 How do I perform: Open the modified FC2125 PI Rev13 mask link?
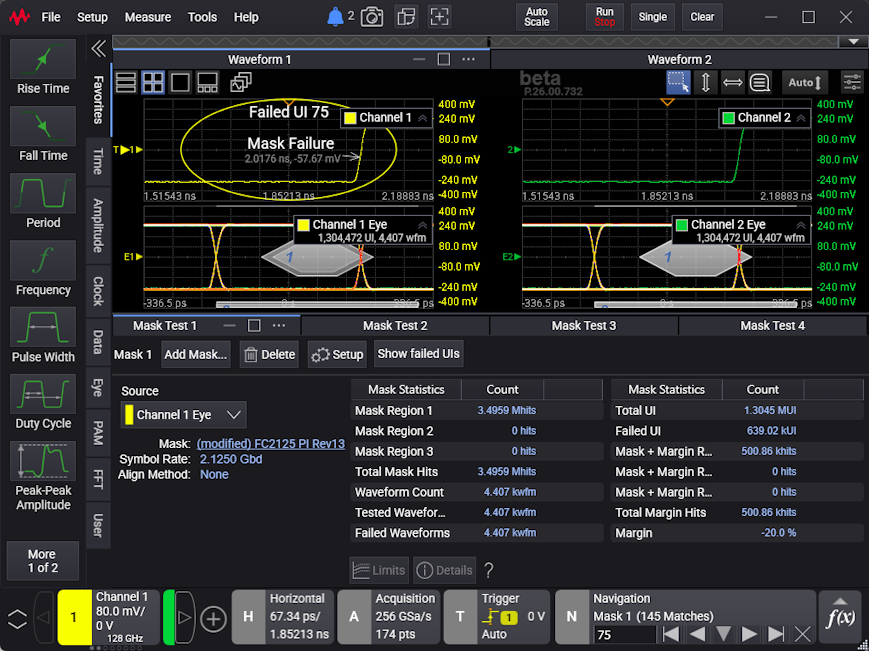coord(270,444)
